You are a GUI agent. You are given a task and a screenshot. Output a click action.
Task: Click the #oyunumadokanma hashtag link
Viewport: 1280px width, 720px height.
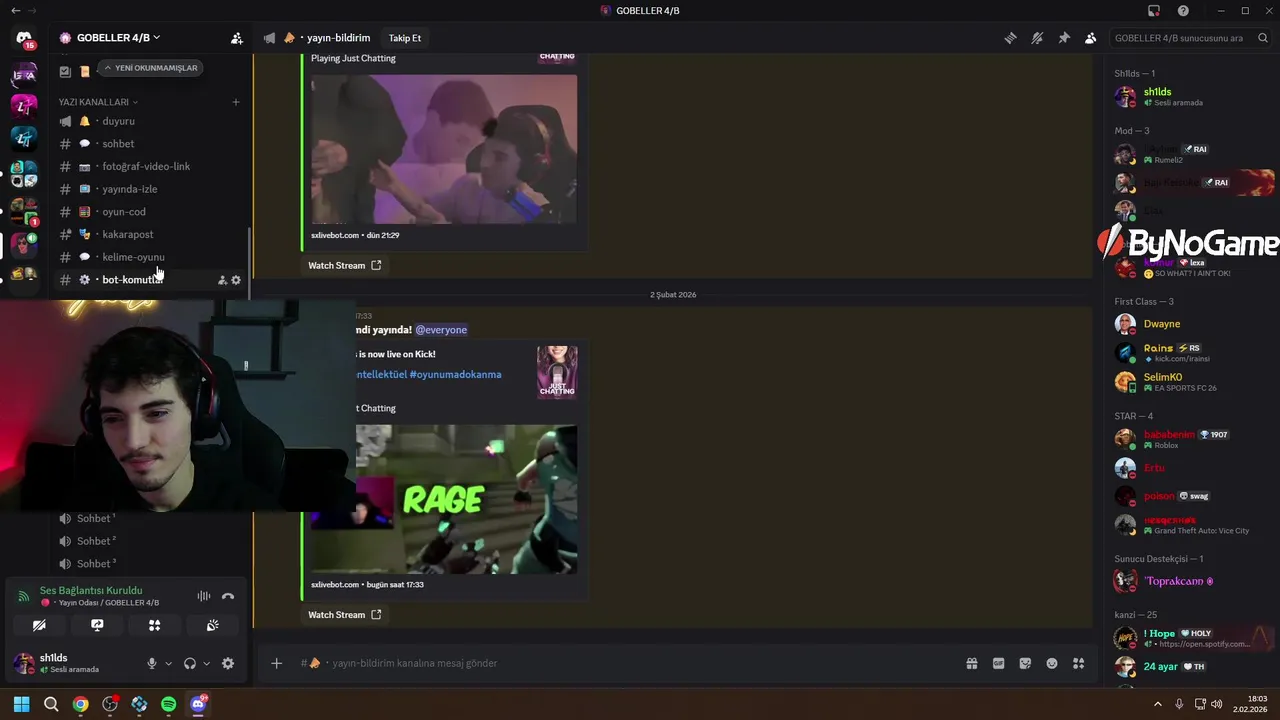(455, 374)
